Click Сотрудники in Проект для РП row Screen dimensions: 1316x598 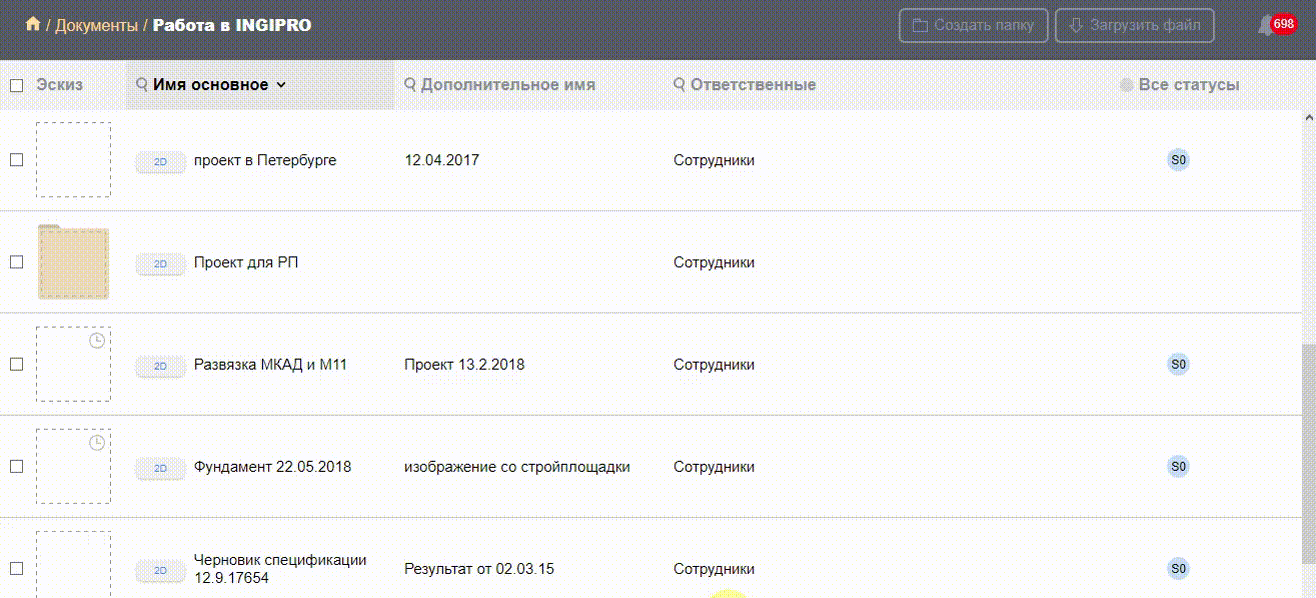[714, 262]
